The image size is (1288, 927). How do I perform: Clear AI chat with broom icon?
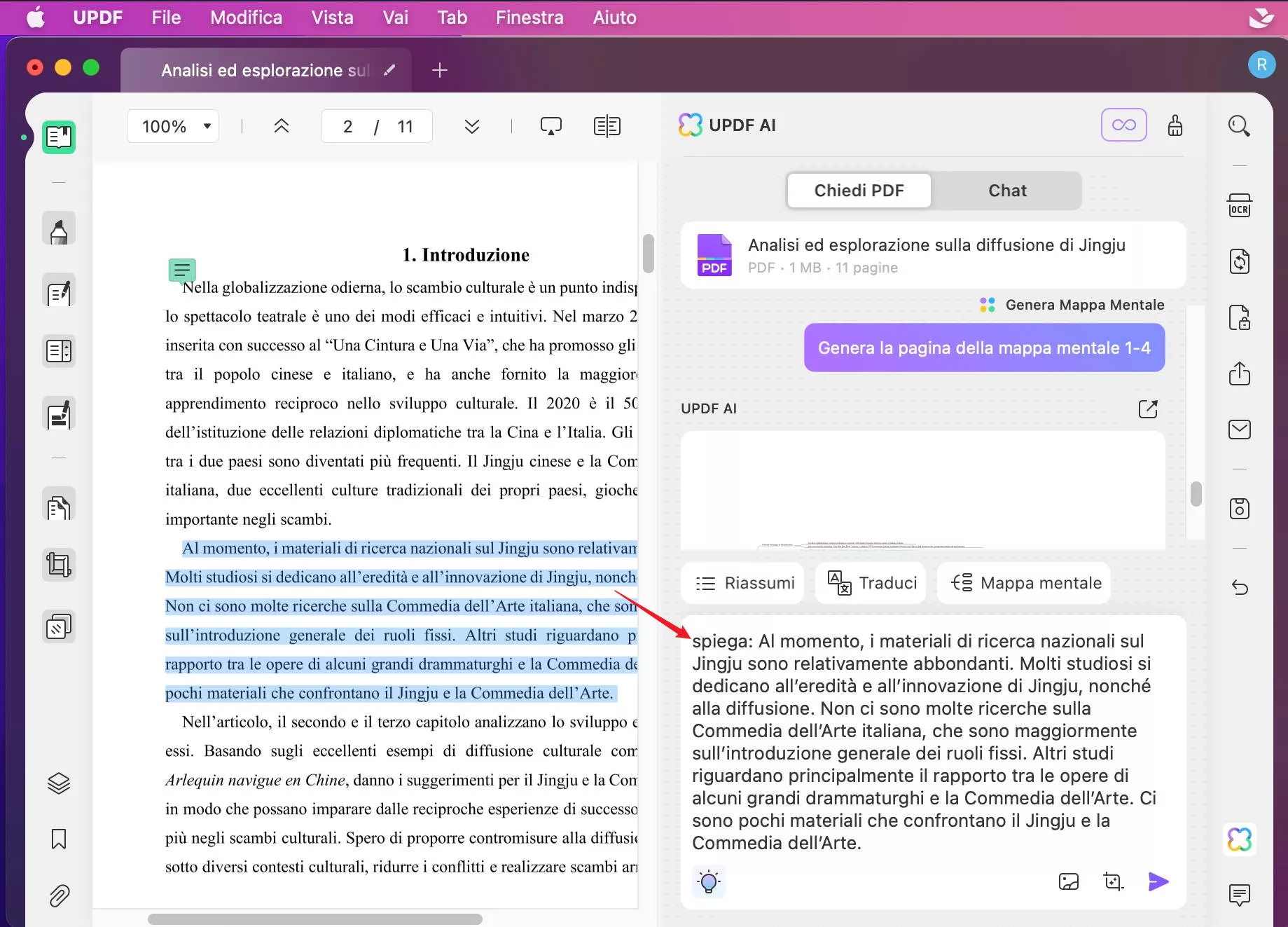[x=1175, y=125]
